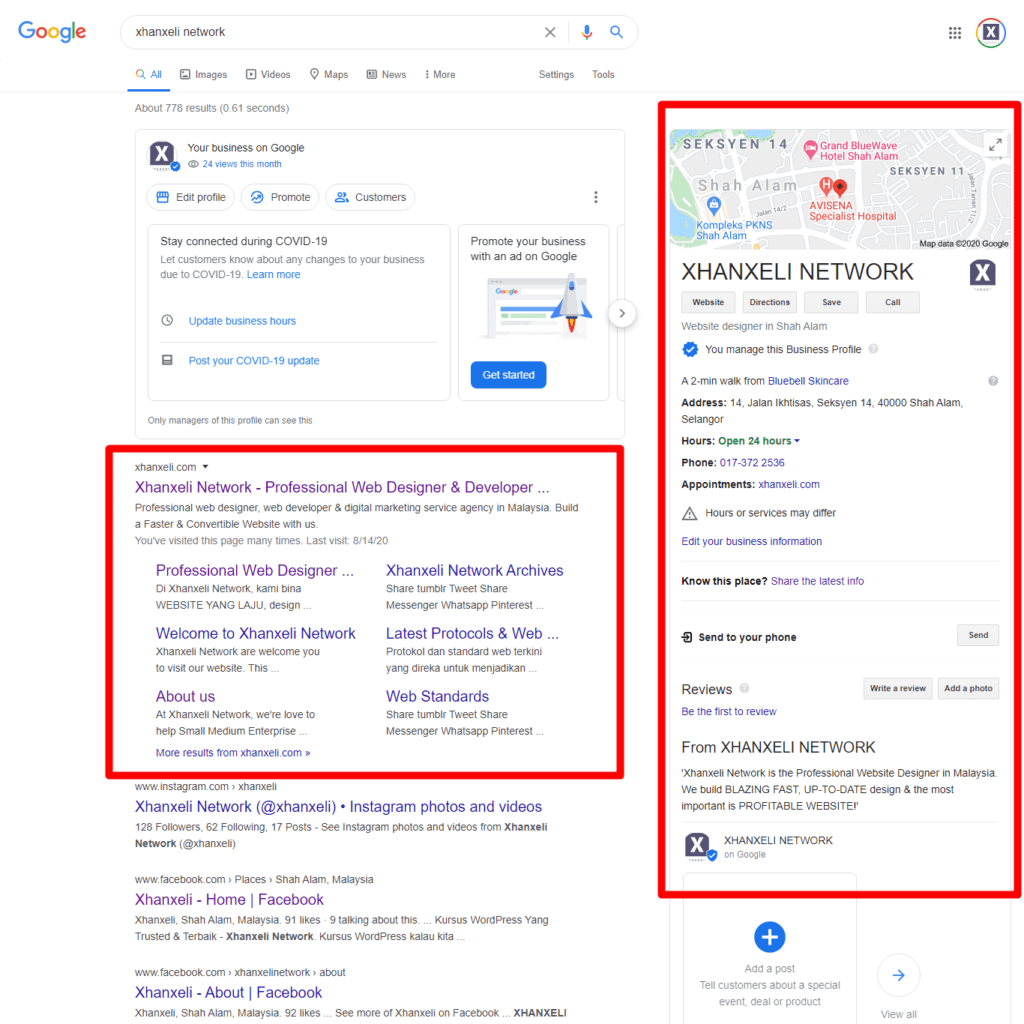
Task: Click the warning icon beside hours may differ
Action: pos(689,513)
